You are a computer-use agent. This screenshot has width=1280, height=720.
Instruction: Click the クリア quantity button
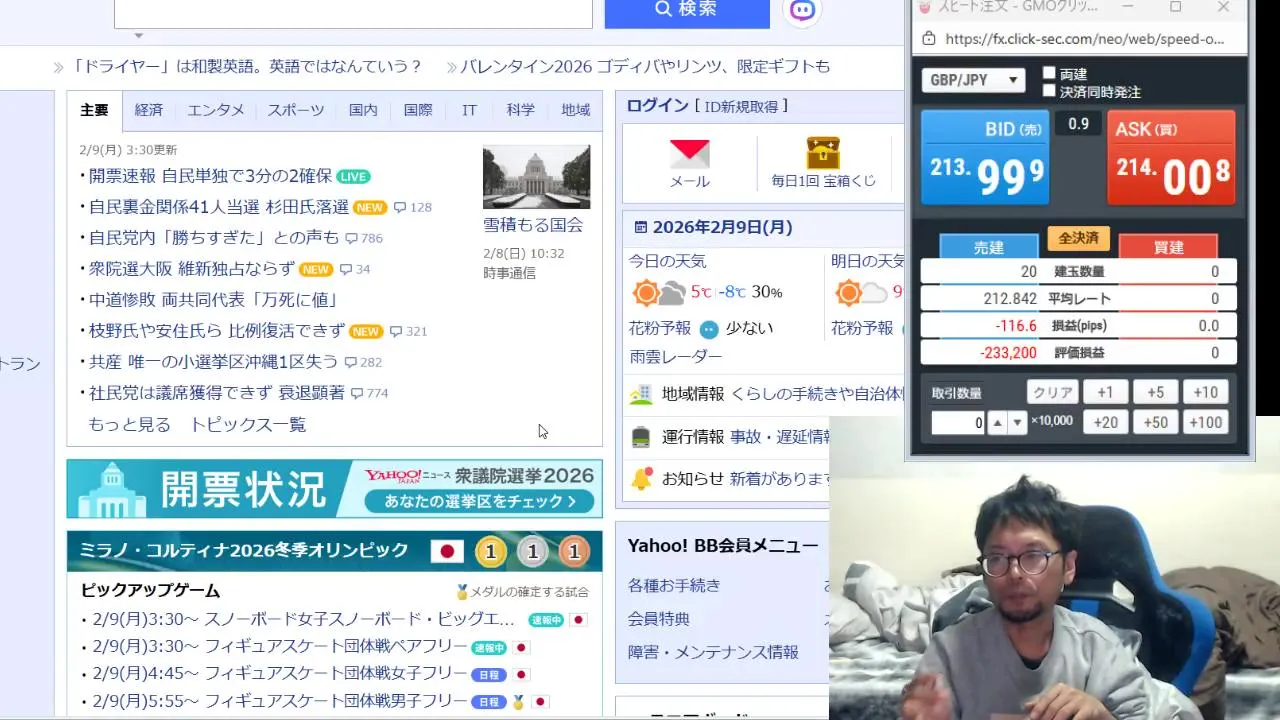(x=1052, y=393)
